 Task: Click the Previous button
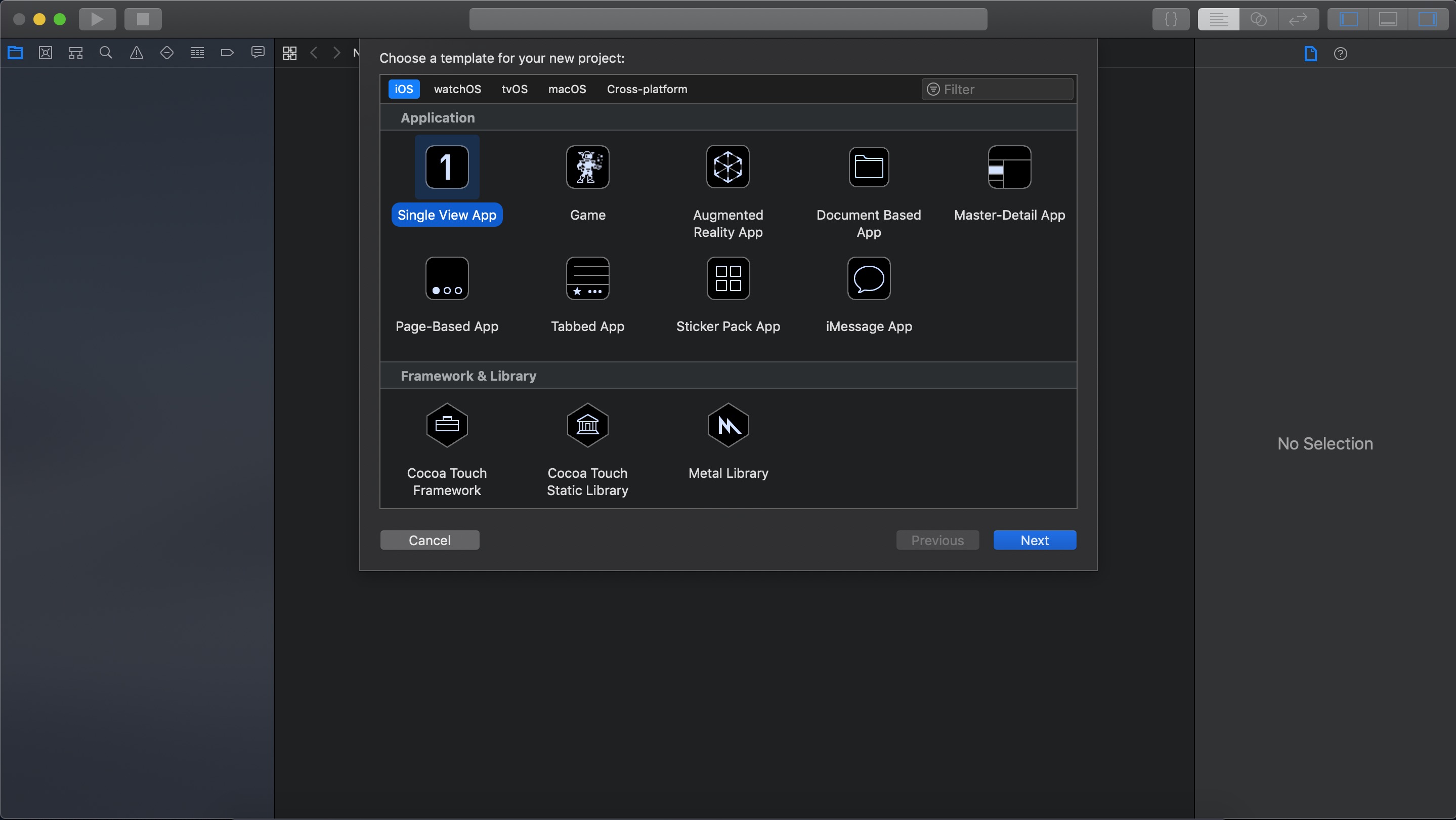point(937,540)
